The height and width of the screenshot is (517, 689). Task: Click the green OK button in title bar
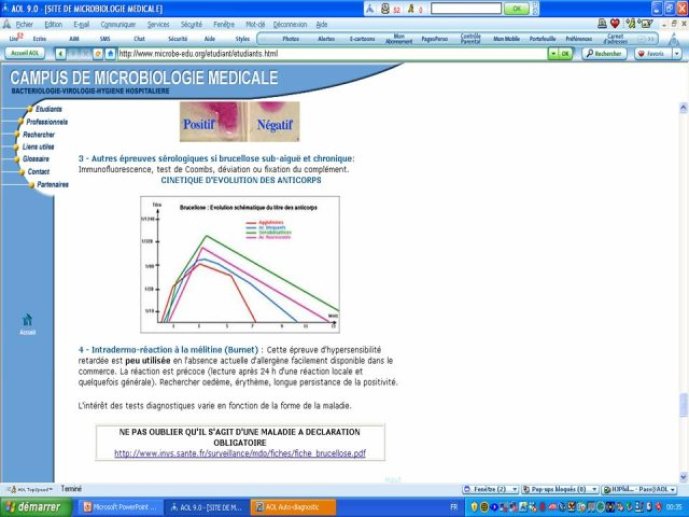517,8
